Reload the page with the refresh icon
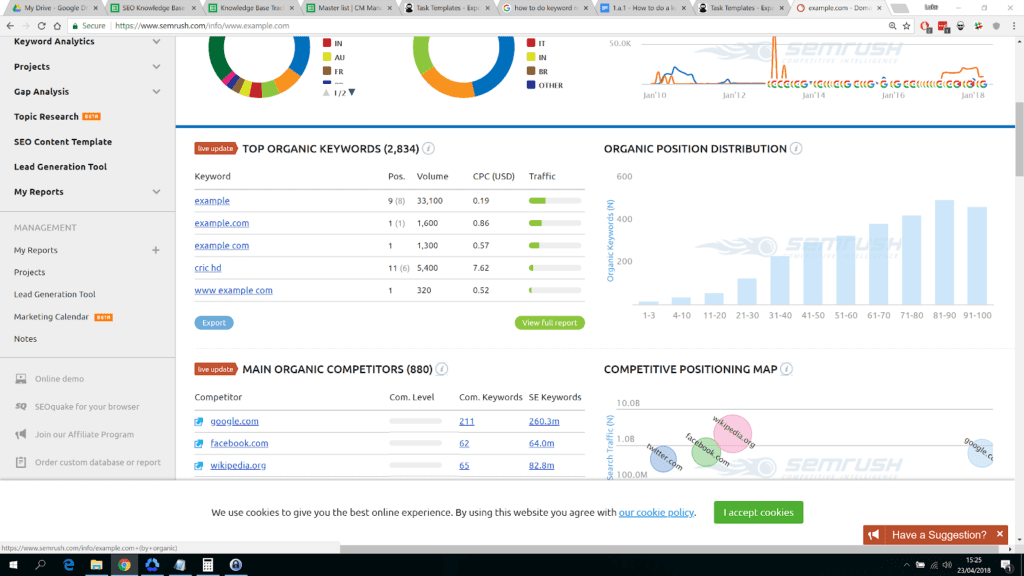The image size is (1024, 576). coord(41,26)
